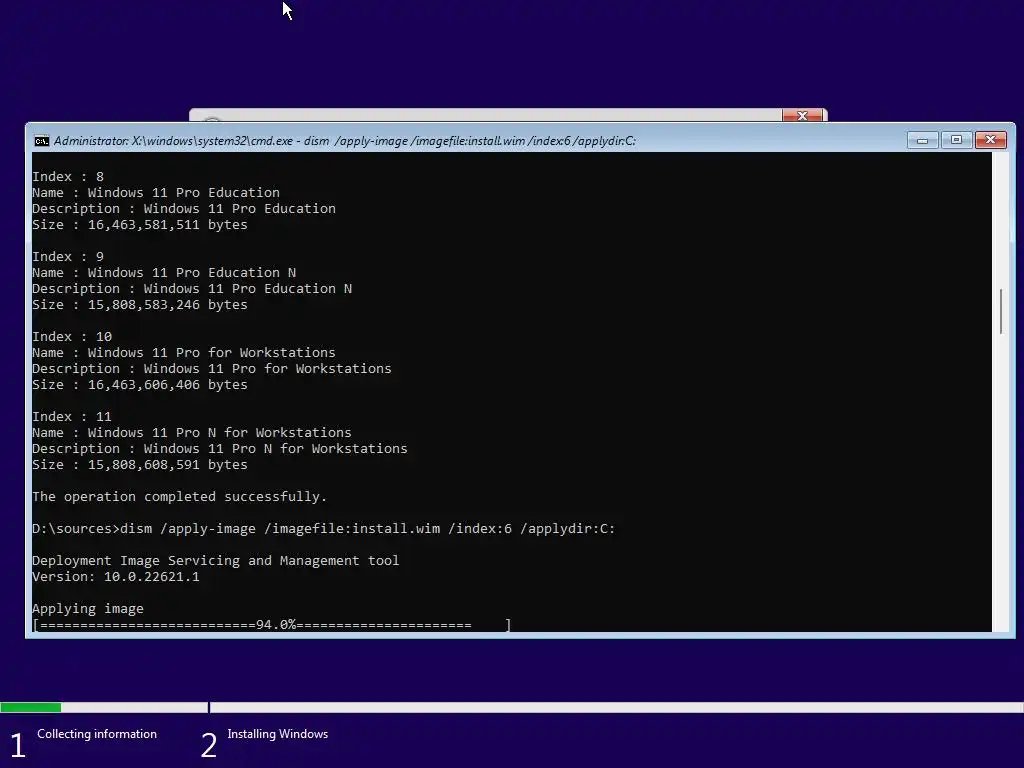1024x768 pixels.
Task: Click "Name : Windows 11 Pro Education" line
Action: point(156,193)
